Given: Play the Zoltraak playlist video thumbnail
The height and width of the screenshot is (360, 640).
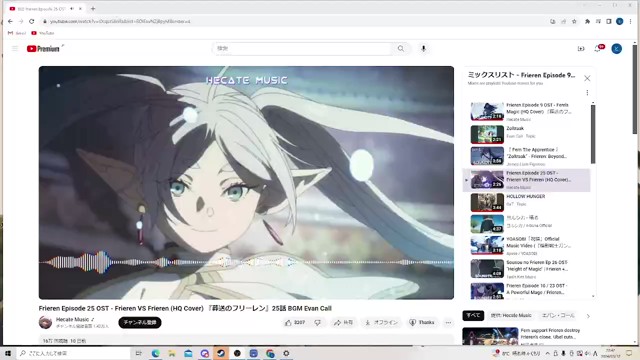Looking at the screenshot, I should pos(487,134).
